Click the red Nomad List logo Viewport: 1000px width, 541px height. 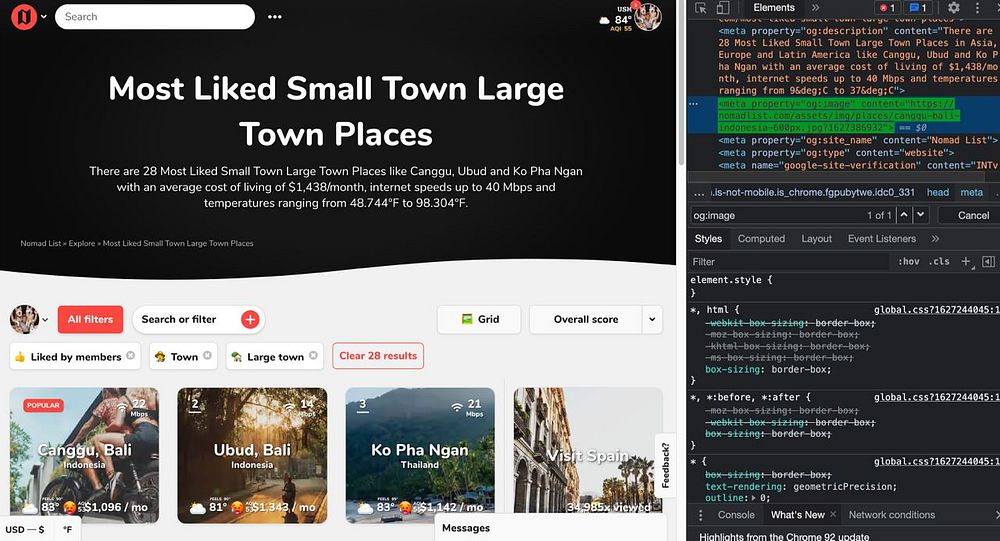(24, 17)
